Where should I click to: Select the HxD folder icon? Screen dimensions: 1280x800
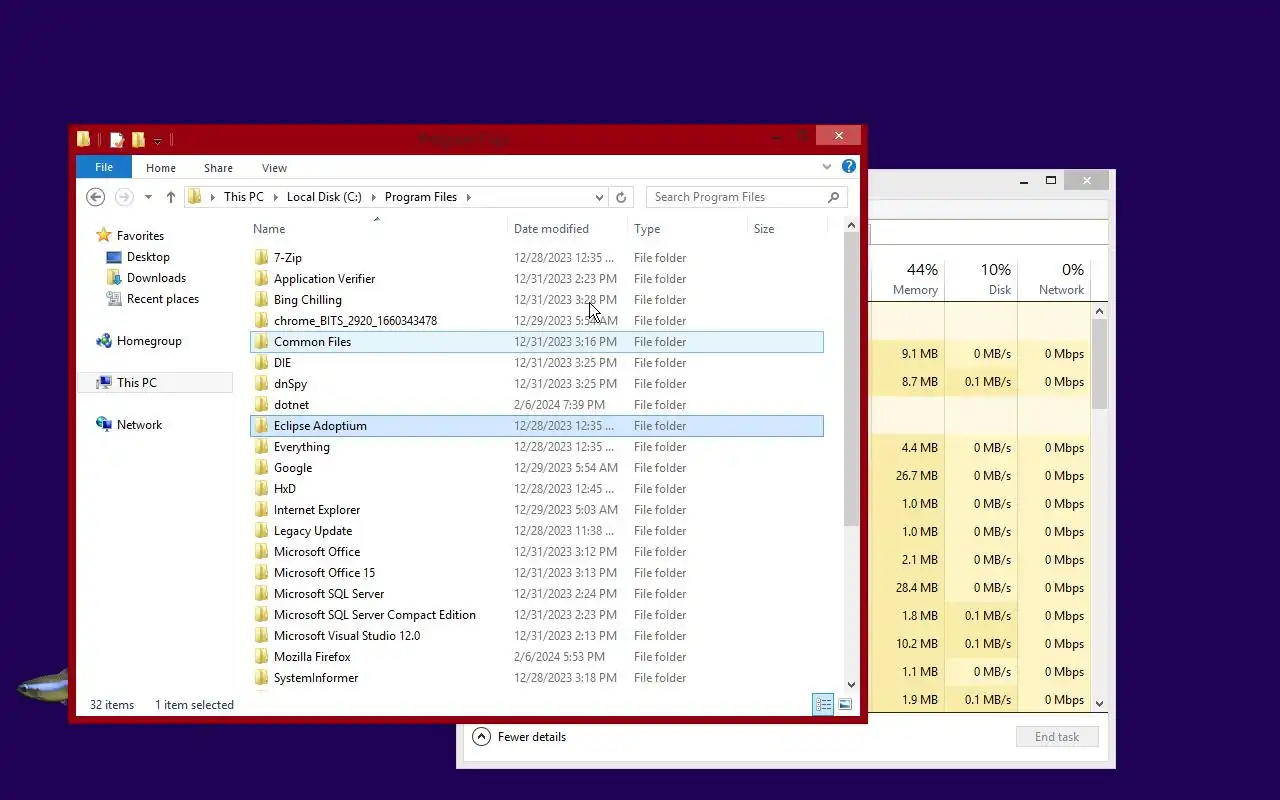[x=261, y=489]
